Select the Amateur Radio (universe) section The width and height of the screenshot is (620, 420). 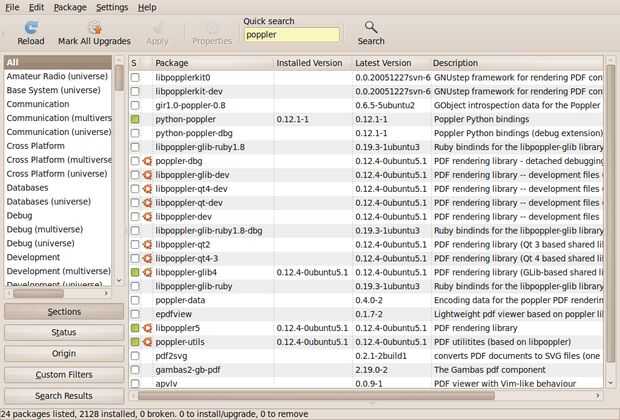pos(58,76)
